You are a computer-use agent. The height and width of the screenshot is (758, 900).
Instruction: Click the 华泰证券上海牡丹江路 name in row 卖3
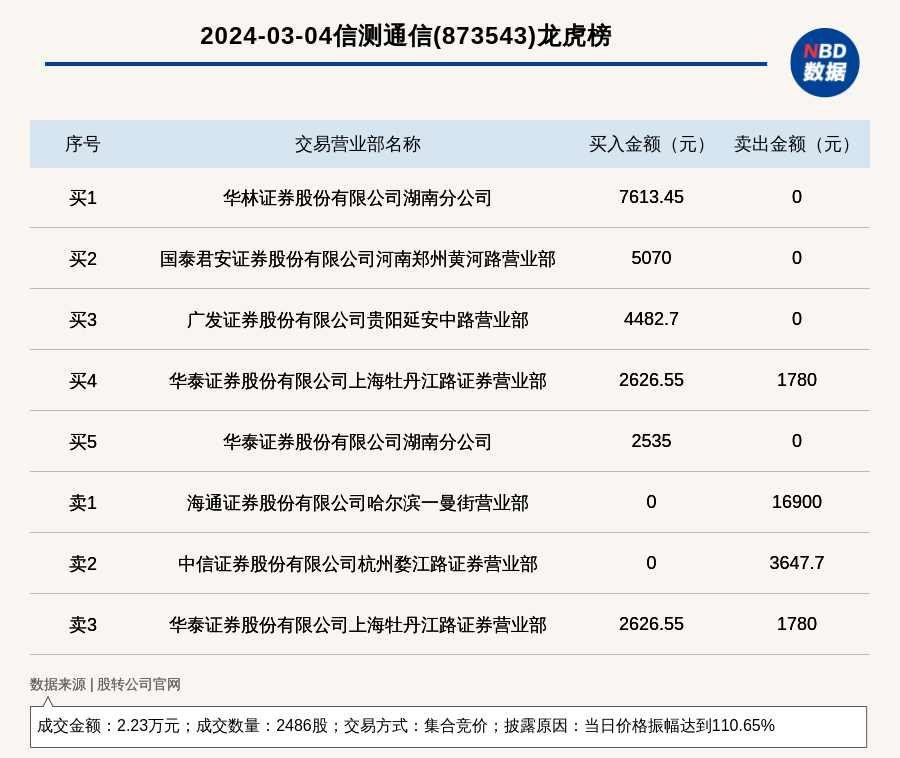point(358,625)
